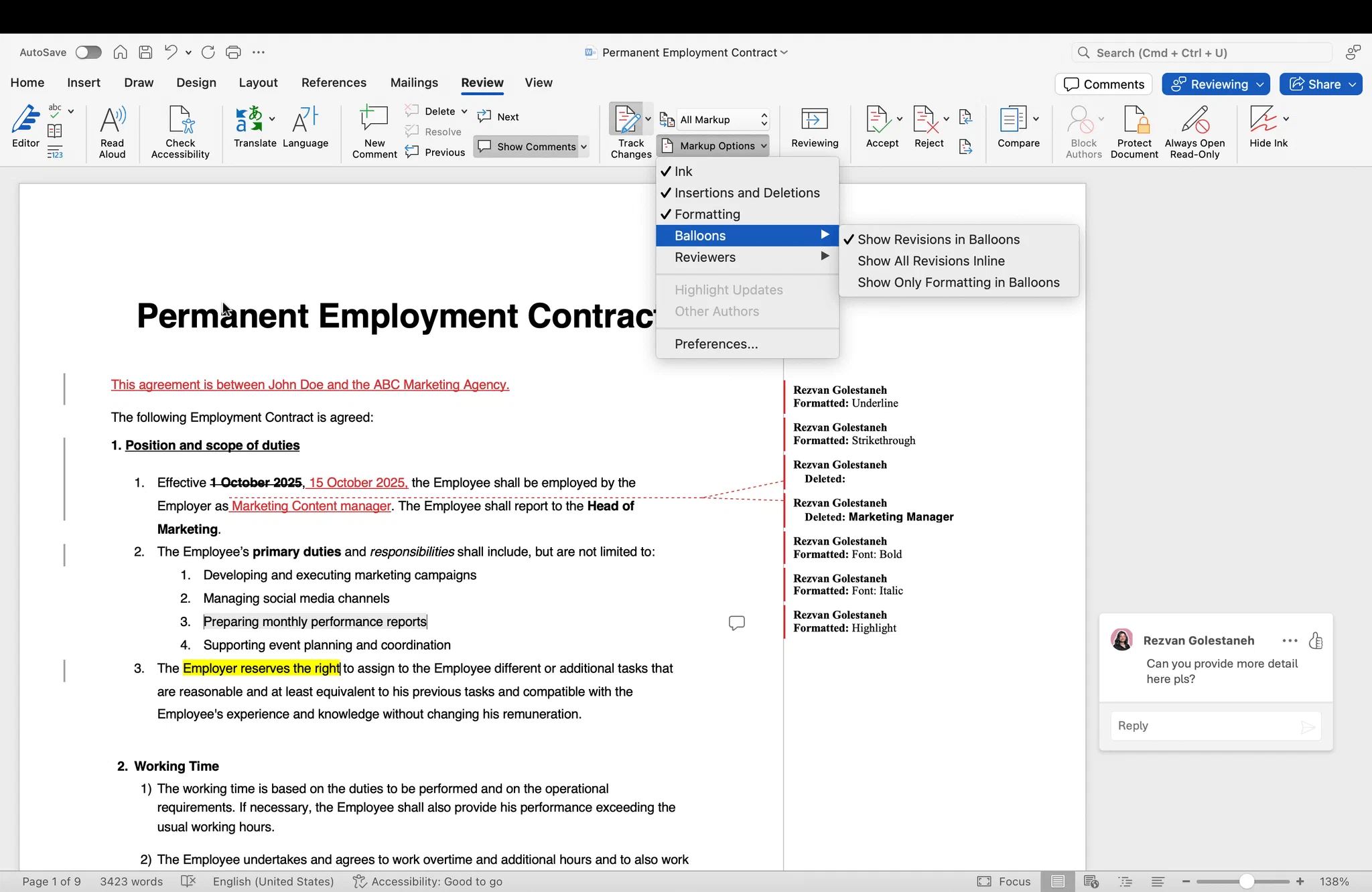Screen dimensions: 1372x892
Task: Uncheck Insertions and Deletions
Action: point(747,193)
